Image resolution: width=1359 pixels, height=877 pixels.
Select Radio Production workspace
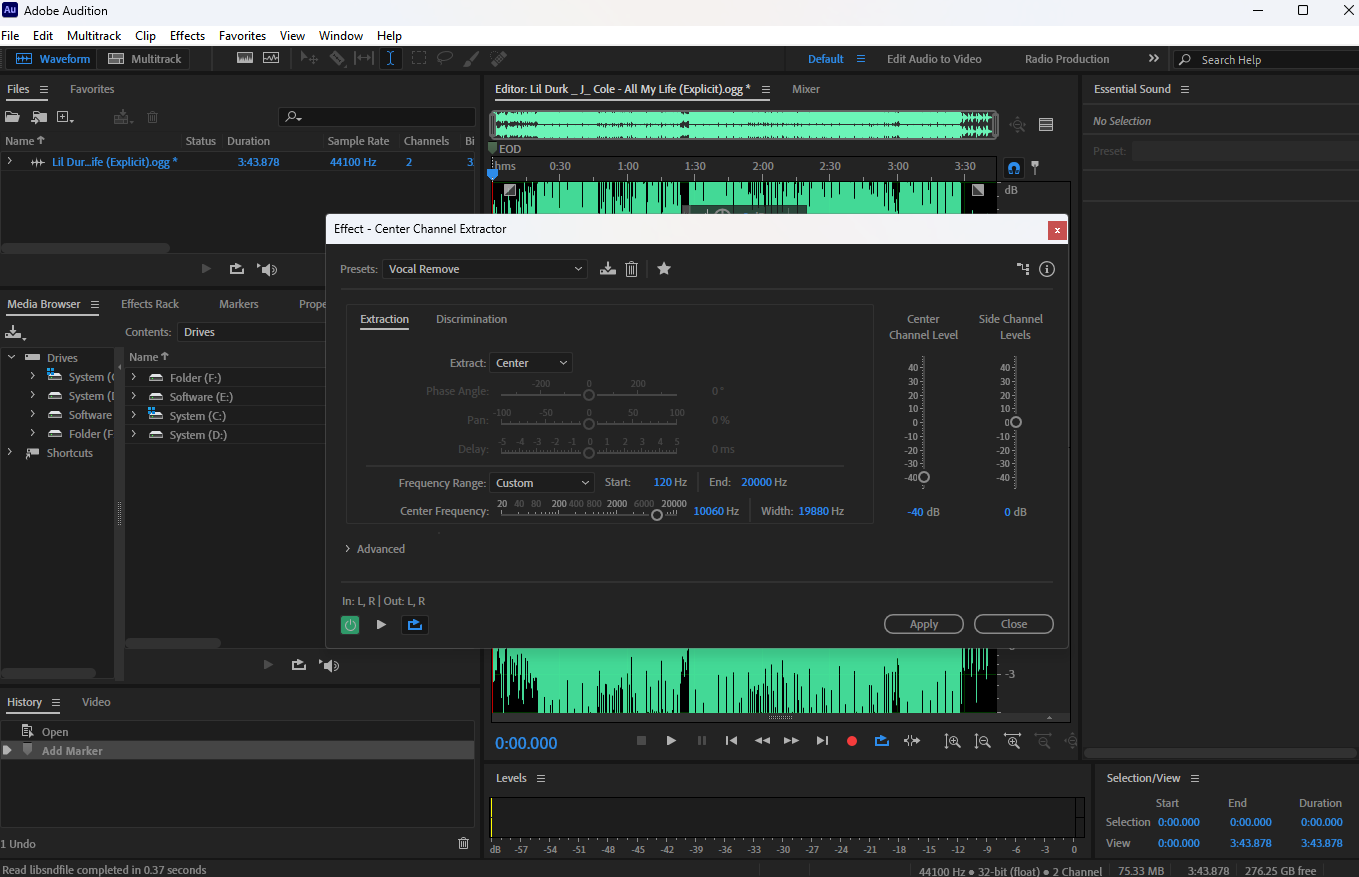1067,59
